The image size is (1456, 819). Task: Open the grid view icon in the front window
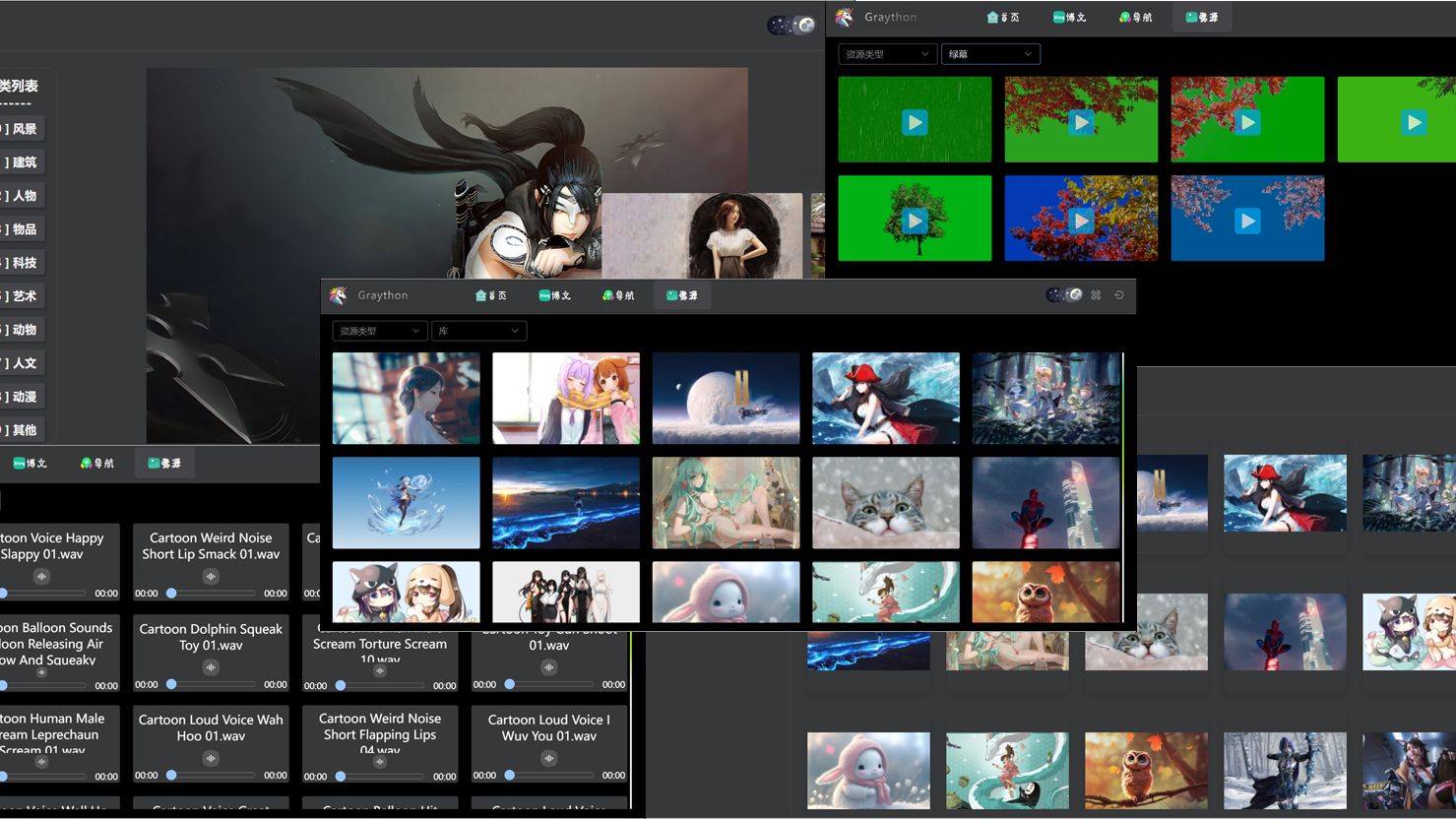point(1096,295)
